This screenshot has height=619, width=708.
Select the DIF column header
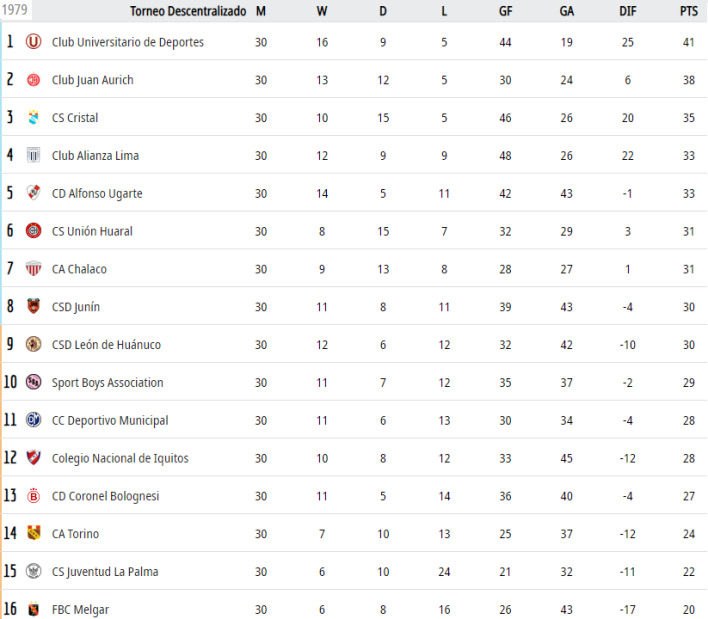(x=628, y=11)
